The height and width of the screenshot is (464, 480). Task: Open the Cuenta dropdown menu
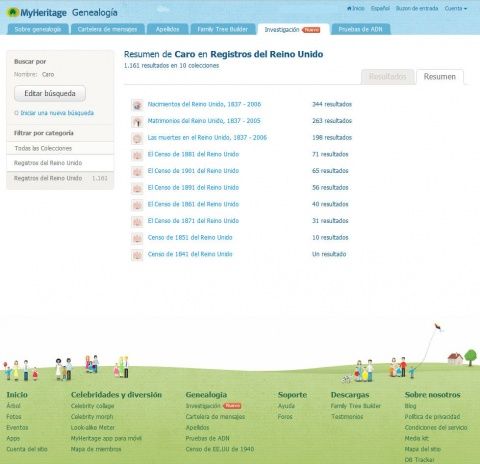pyautogui.click(x=456, y=8)
